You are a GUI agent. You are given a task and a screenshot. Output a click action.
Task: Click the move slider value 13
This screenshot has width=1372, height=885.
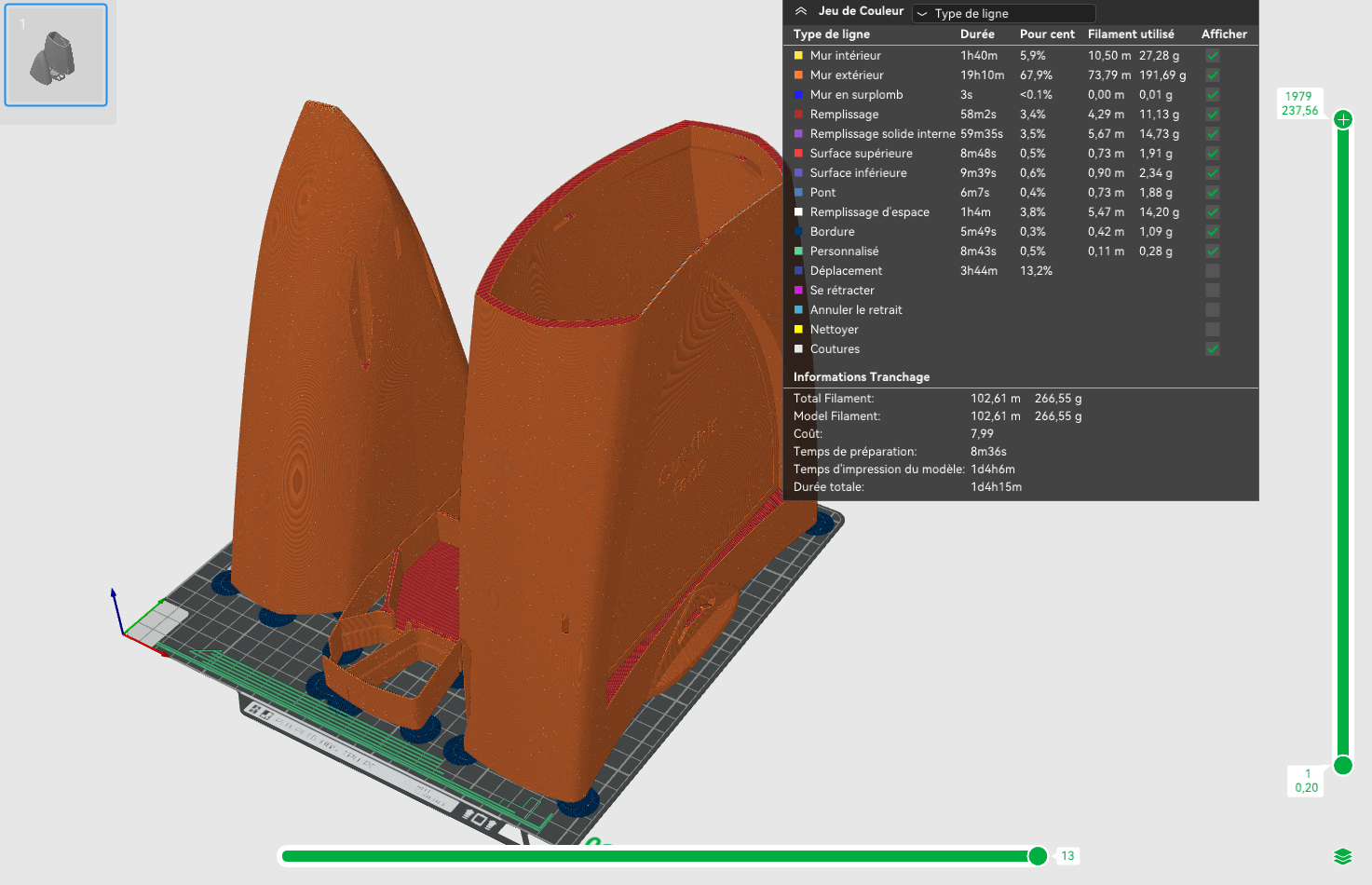pyautogui.click(x=1067, y=856)
